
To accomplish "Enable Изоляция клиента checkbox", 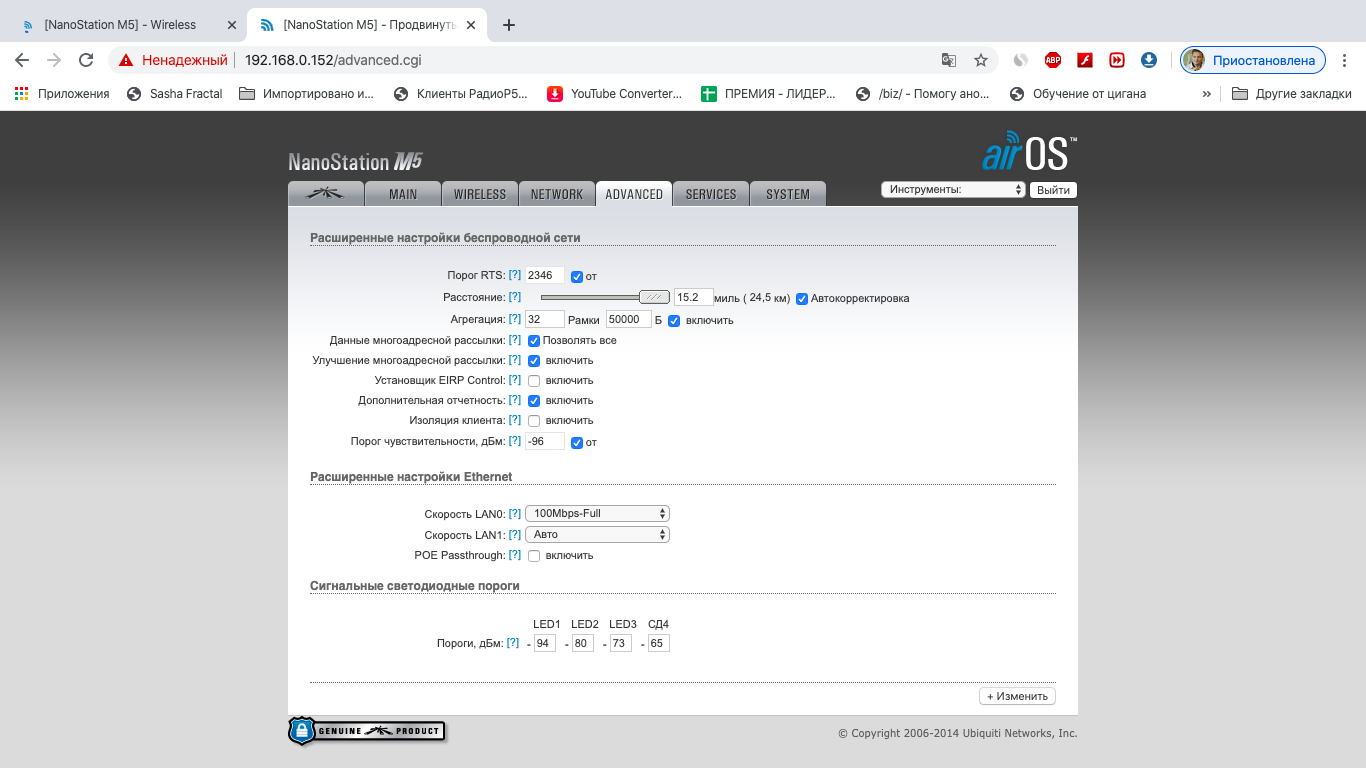I will pyautogui.click(x=534, y=421).
